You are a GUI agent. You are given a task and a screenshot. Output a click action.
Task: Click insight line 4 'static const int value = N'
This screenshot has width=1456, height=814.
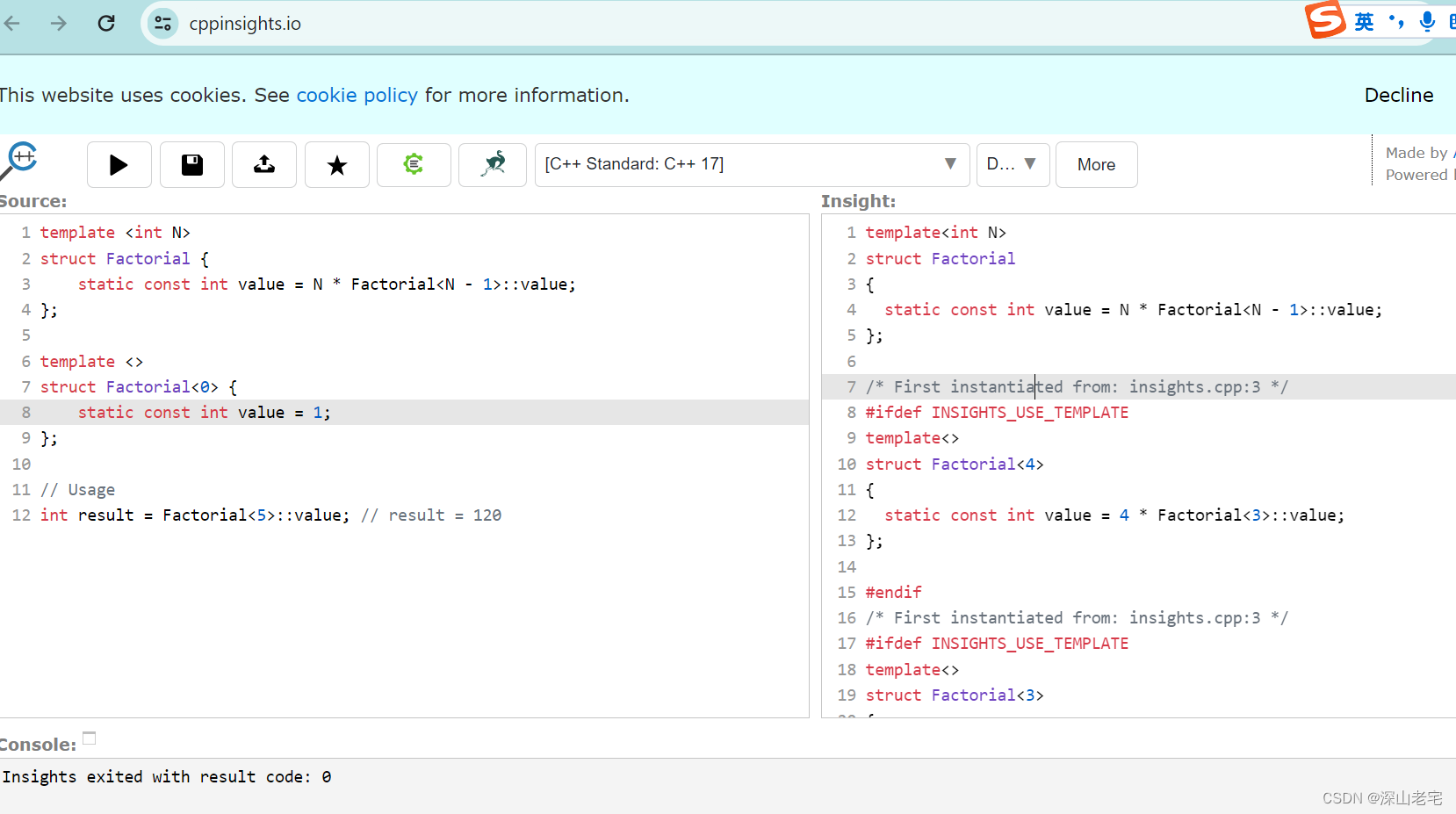click(1006, 310)
